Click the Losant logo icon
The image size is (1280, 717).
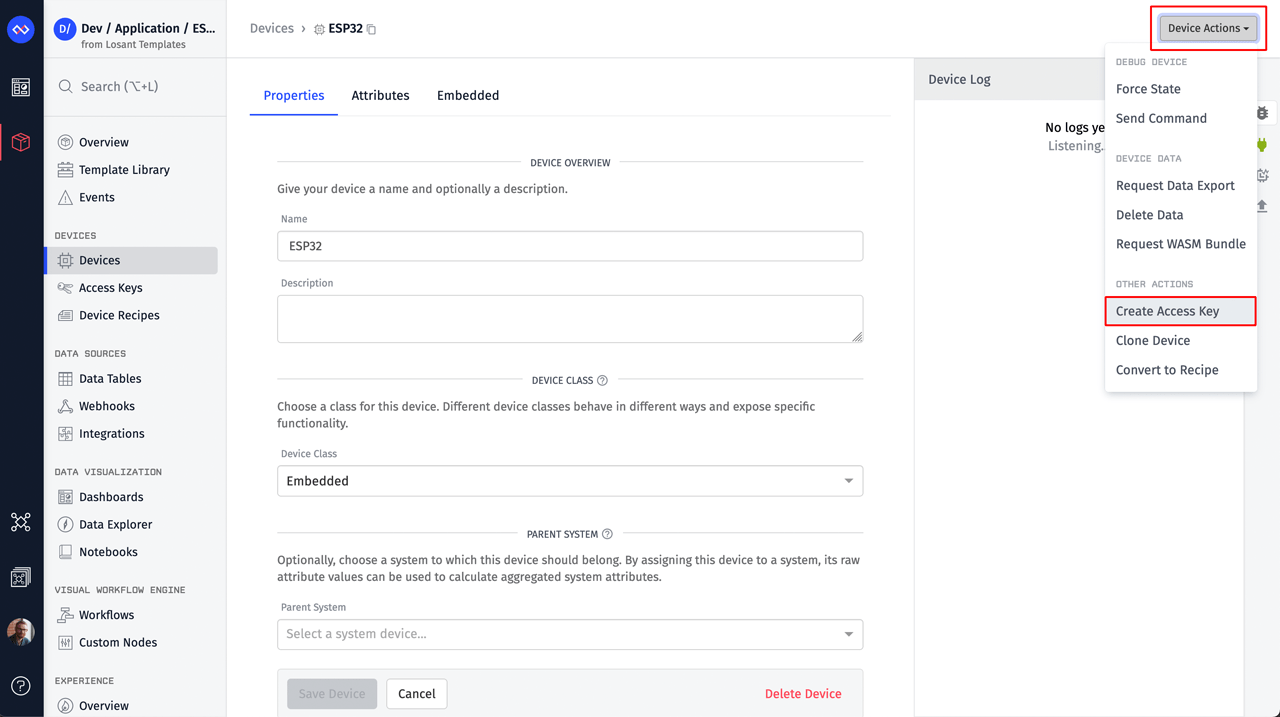[21, 29]
